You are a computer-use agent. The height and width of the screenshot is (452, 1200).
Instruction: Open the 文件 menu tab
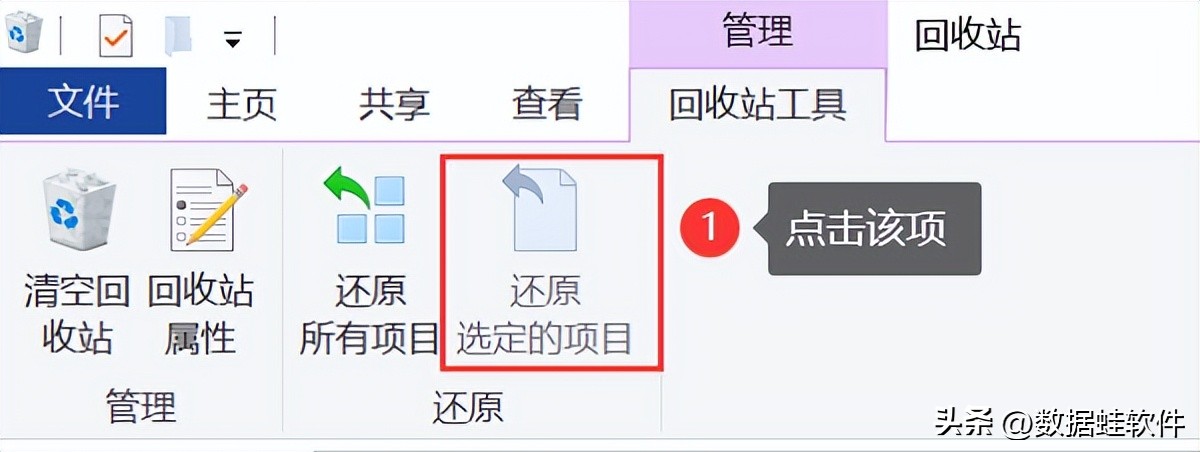(x=83, y=101)
